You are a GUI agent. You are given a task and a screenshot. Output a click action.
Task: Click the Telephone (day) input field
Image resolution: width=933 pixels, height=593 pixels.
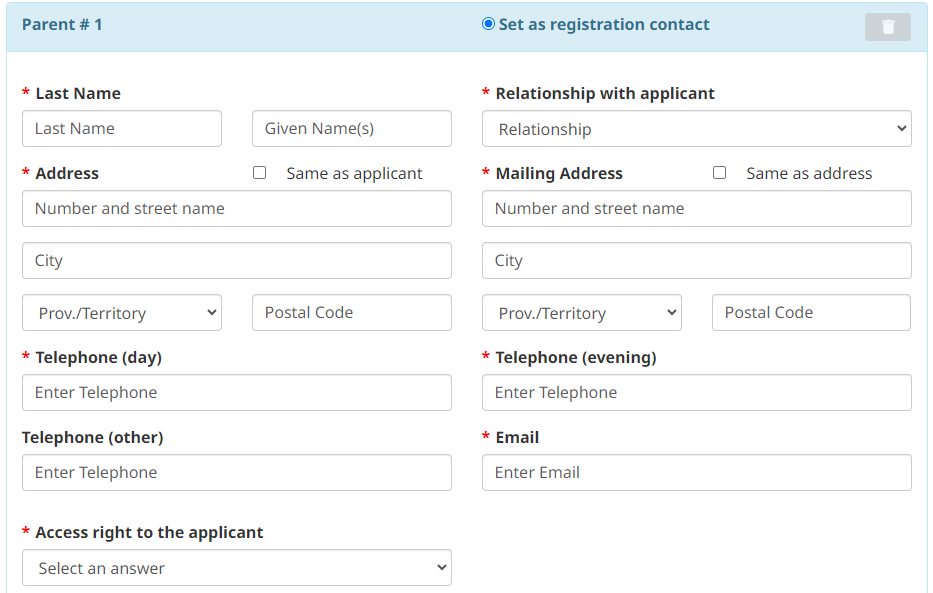pos(237,393)
